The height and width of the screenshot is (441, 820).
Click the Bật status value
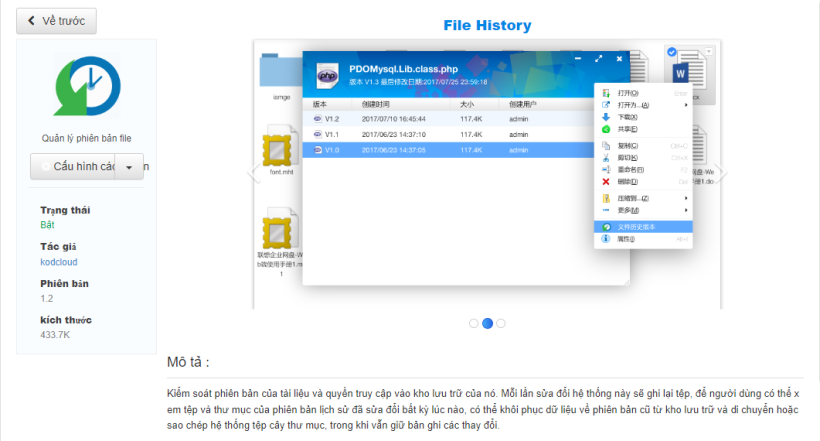pos(47,225)
